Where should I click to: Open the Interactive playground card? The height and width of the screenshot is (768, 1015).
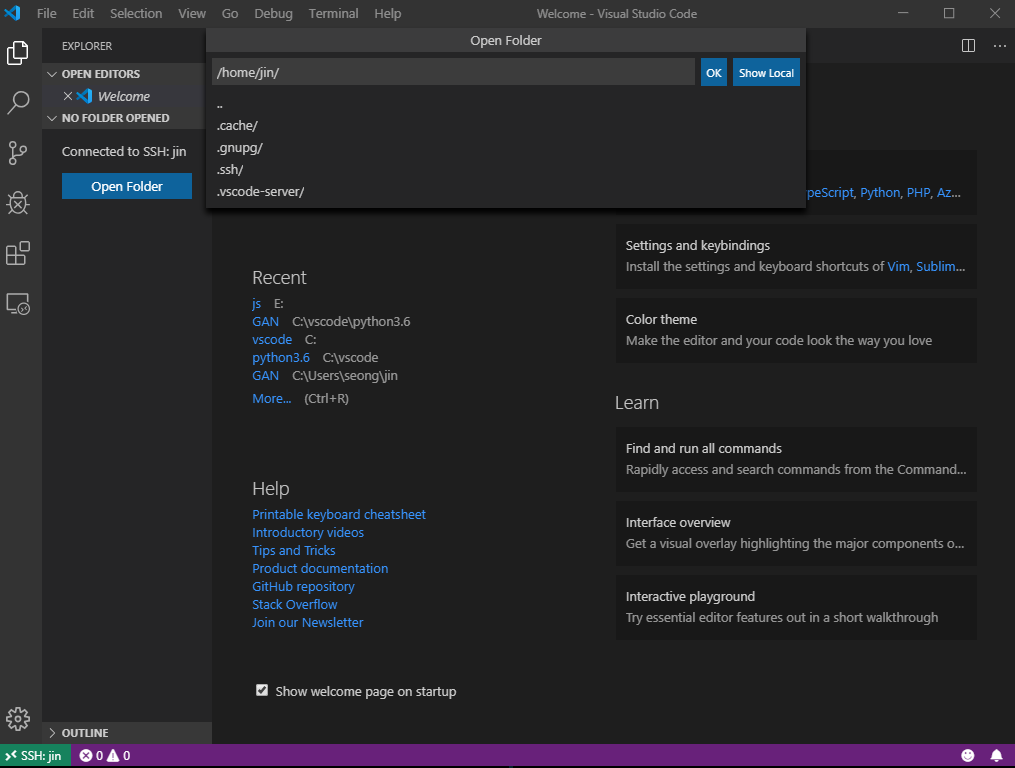[x=796, y=607]
